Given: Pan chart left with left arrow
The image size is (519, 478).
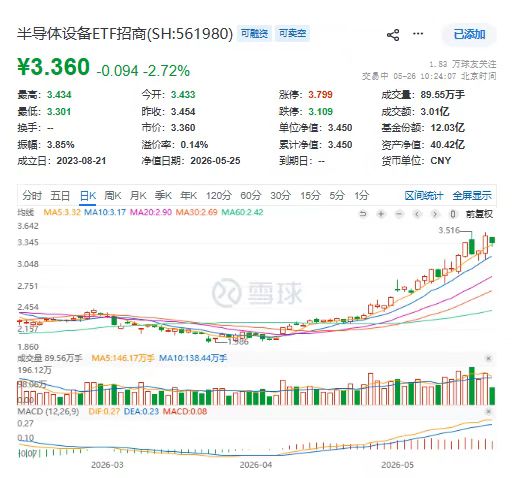Looking at the screenshot, I should (417, 214).
